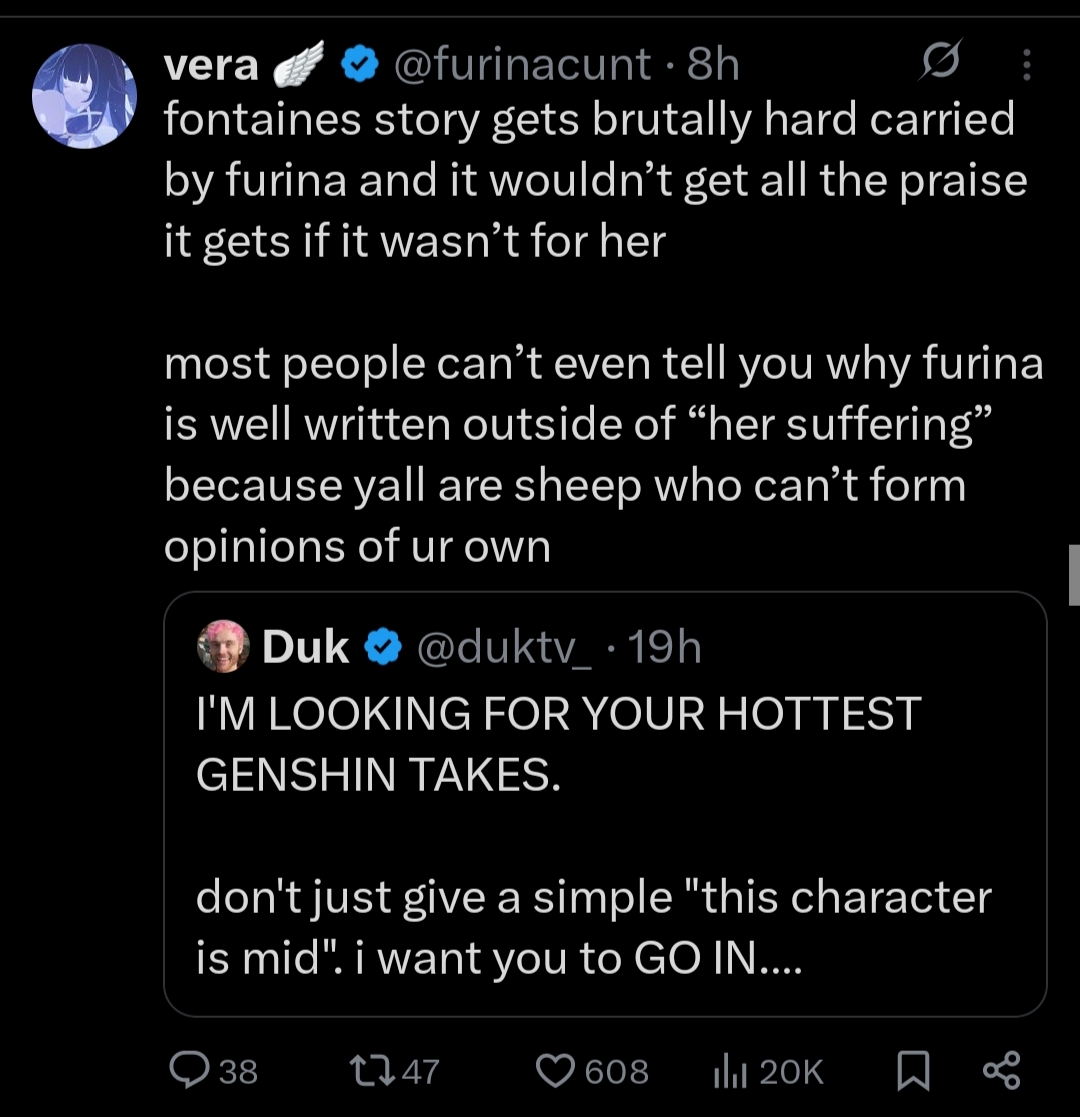1080x1117 pixels.
Task: Click the @furinacunt handle
Action: tap(521, 64)
